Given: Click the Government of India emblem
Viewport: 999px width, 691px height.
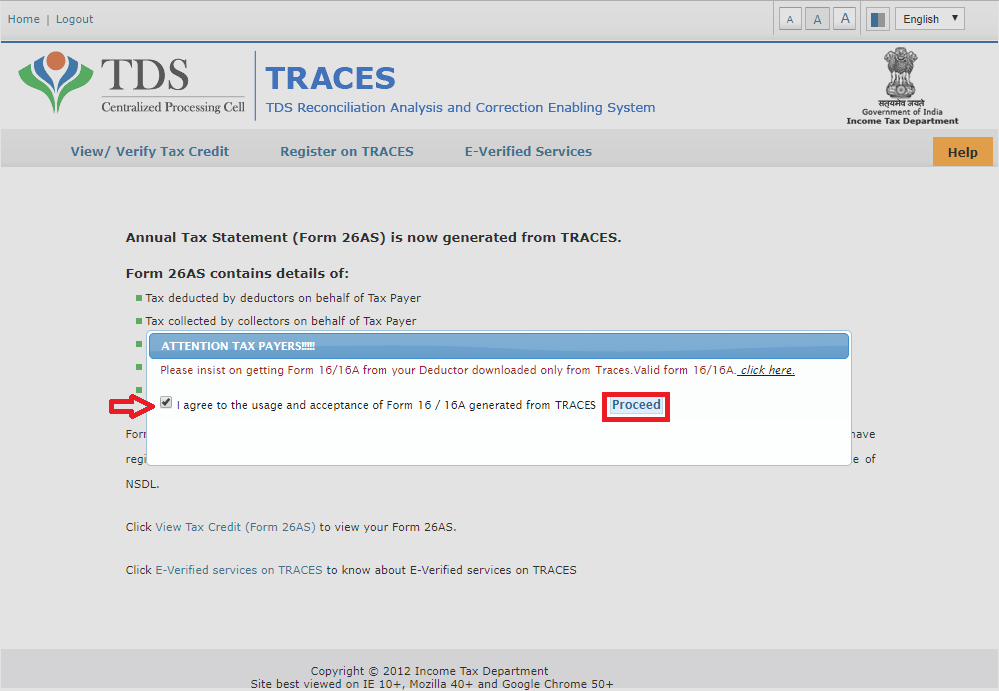Looking at the screenshot, I should pyautogui.click(x=902, y=86).
